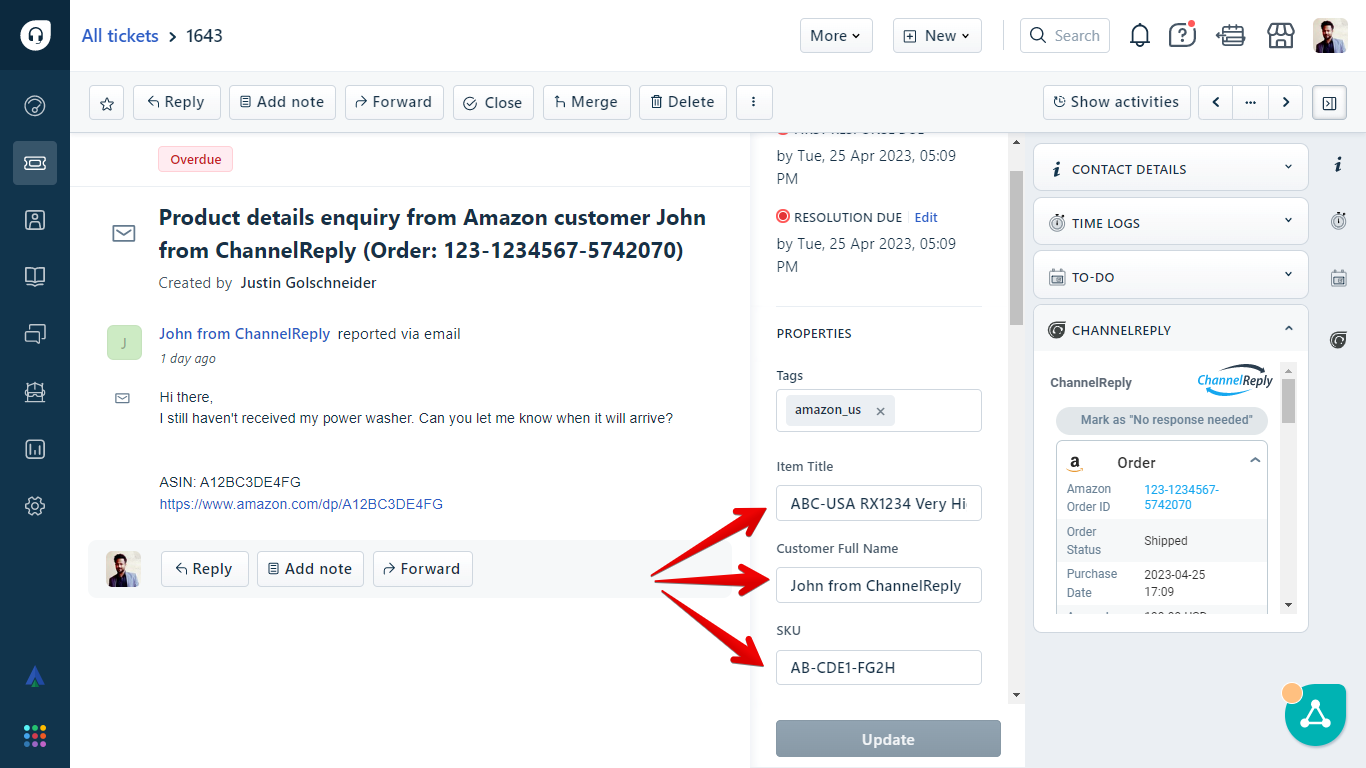Open Amazon Order ID 123-1234567-5742070 link

pos(1181,497)
